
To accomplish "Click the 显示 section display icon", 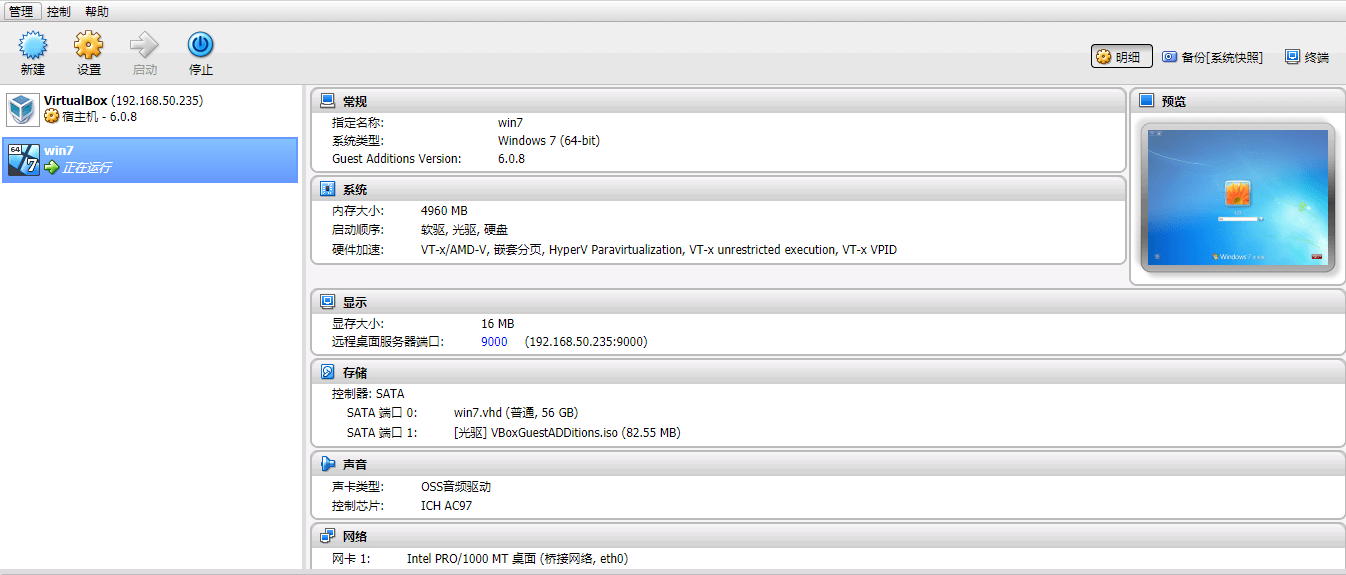I will (x=328, y=301).
